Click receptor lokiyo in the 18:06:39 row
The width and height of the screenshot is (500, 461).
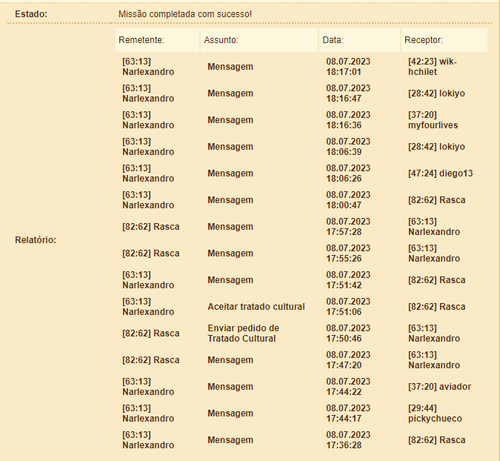[436, 147]
